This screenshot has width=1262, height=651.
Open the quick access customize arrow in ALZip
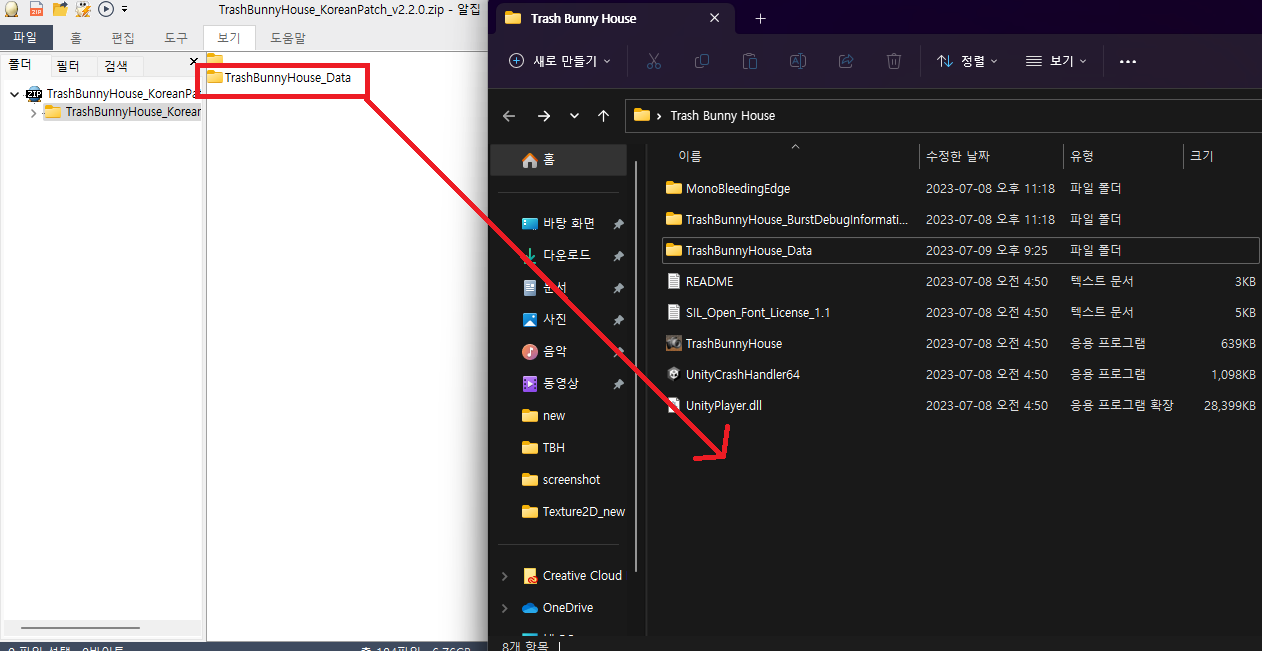tap(124, 9)
